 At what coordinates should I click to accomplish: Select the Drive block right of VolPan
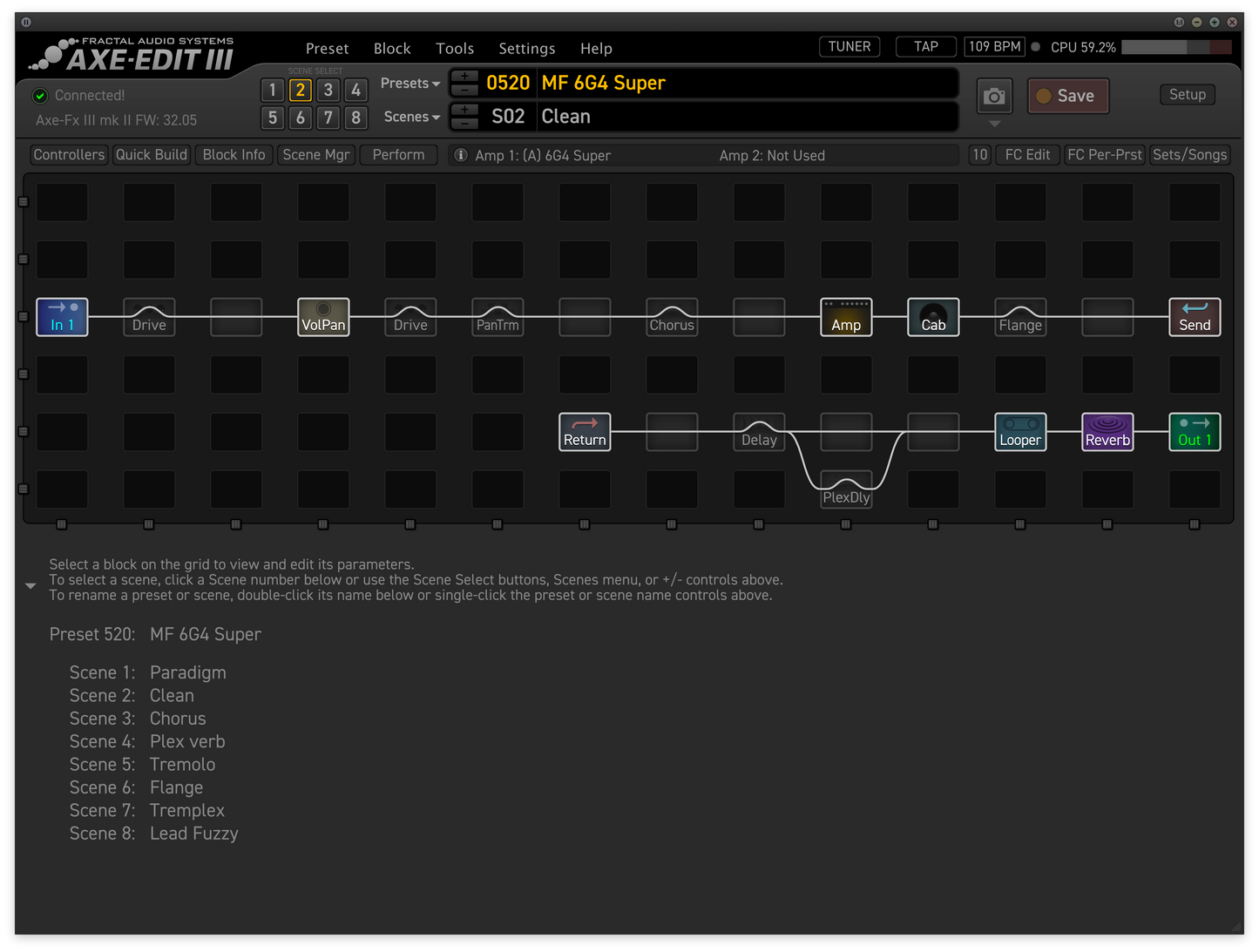coord(410,317)
